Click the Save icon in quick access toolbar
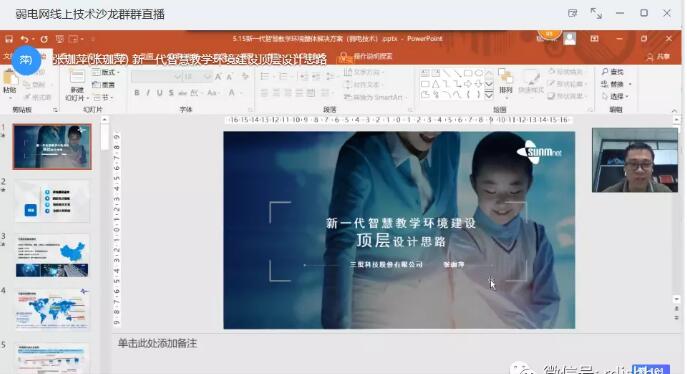 tap(9, 39)
